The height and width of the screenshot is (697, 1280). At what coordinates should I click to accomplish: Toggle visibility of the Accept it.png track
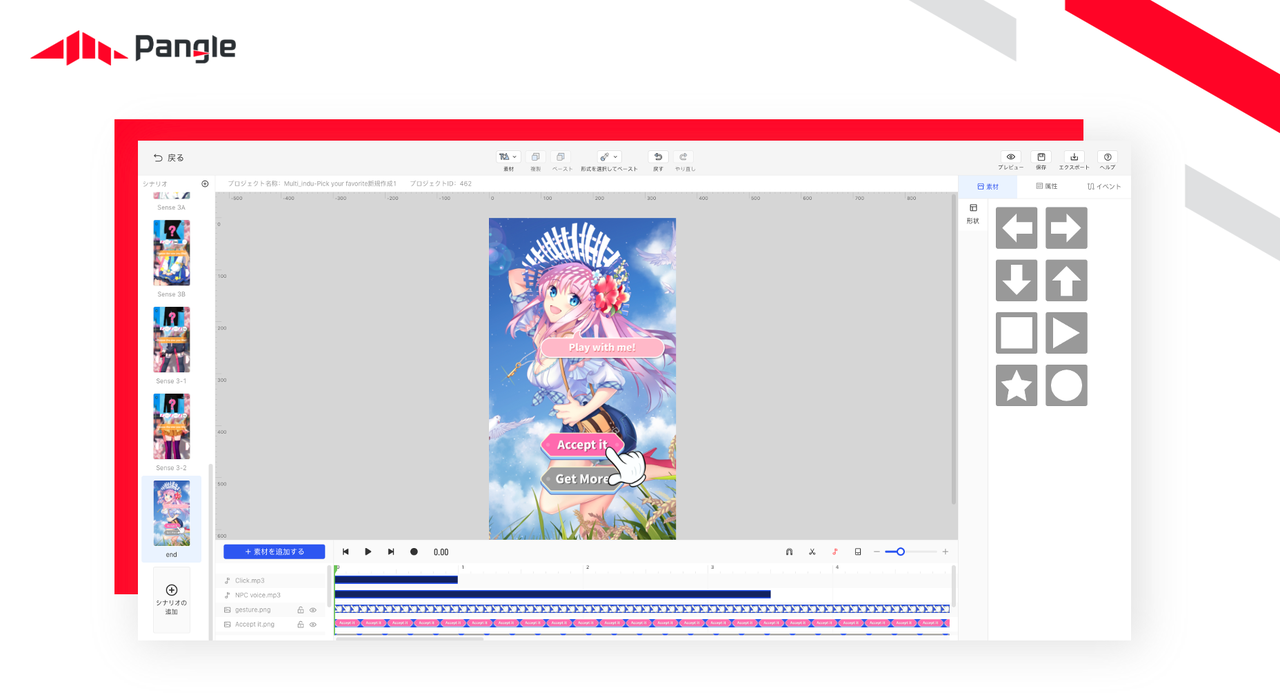pos(313,624)
